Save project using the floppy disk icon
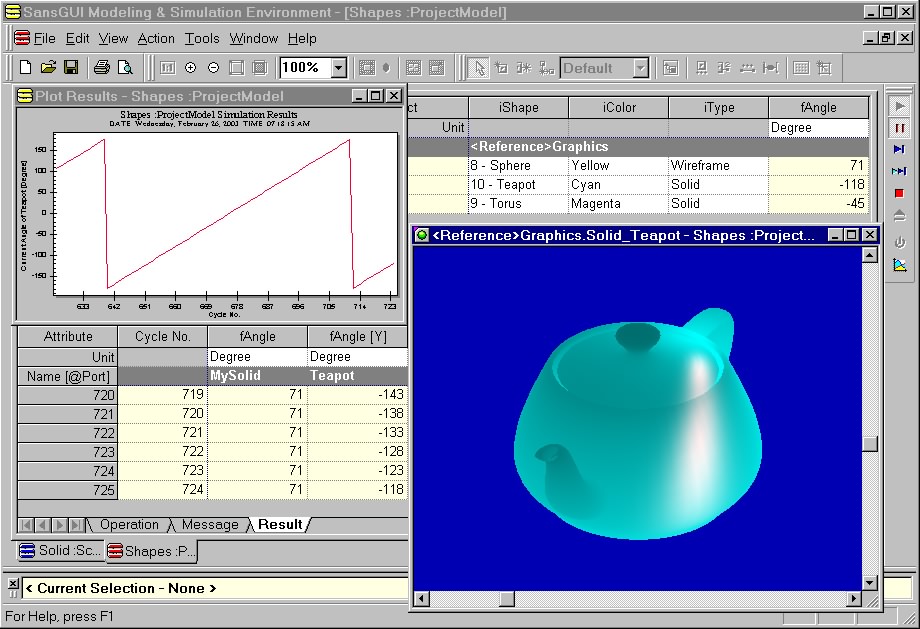This screenshot has height=629, width=920. click(71, 68)
